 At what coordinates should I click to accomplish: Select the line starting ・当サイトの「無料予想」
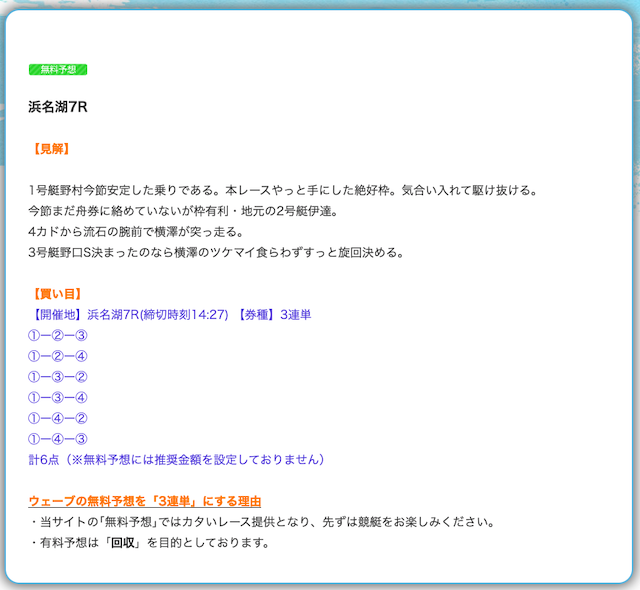click(x=263, y=522)
